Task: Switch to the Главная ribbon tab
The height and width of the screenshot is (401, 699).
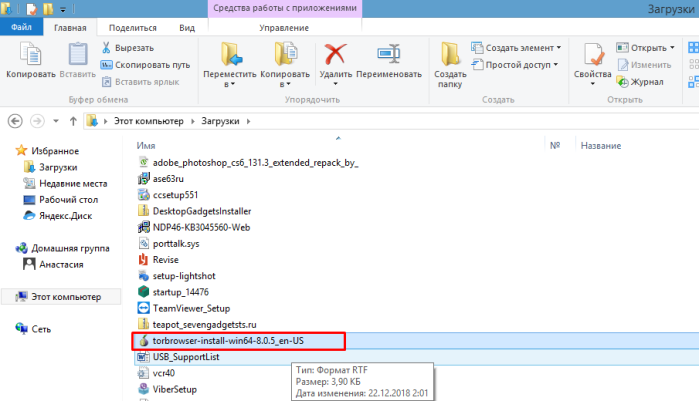Action: [70, 28]
